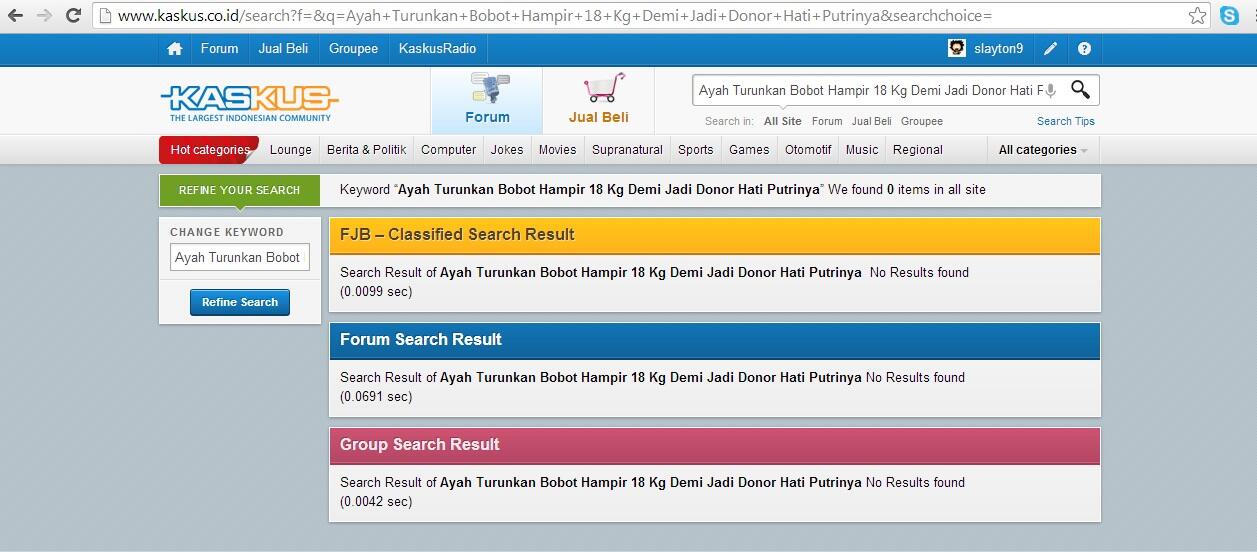
Task: Click the (0.0099 sec) text
Action: (376, 292)
